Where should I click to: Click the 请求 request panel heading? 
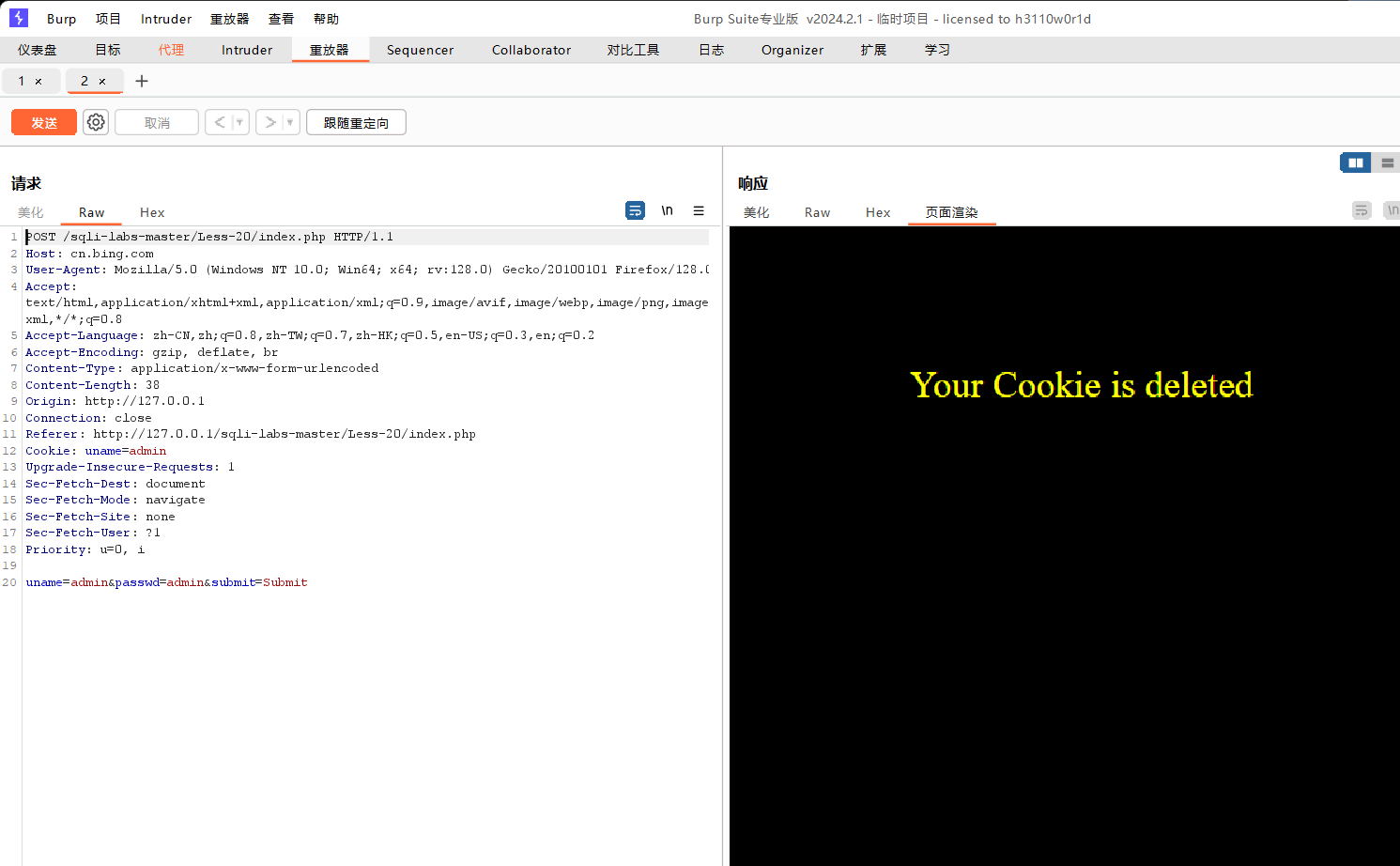click(x=26, y=183)
